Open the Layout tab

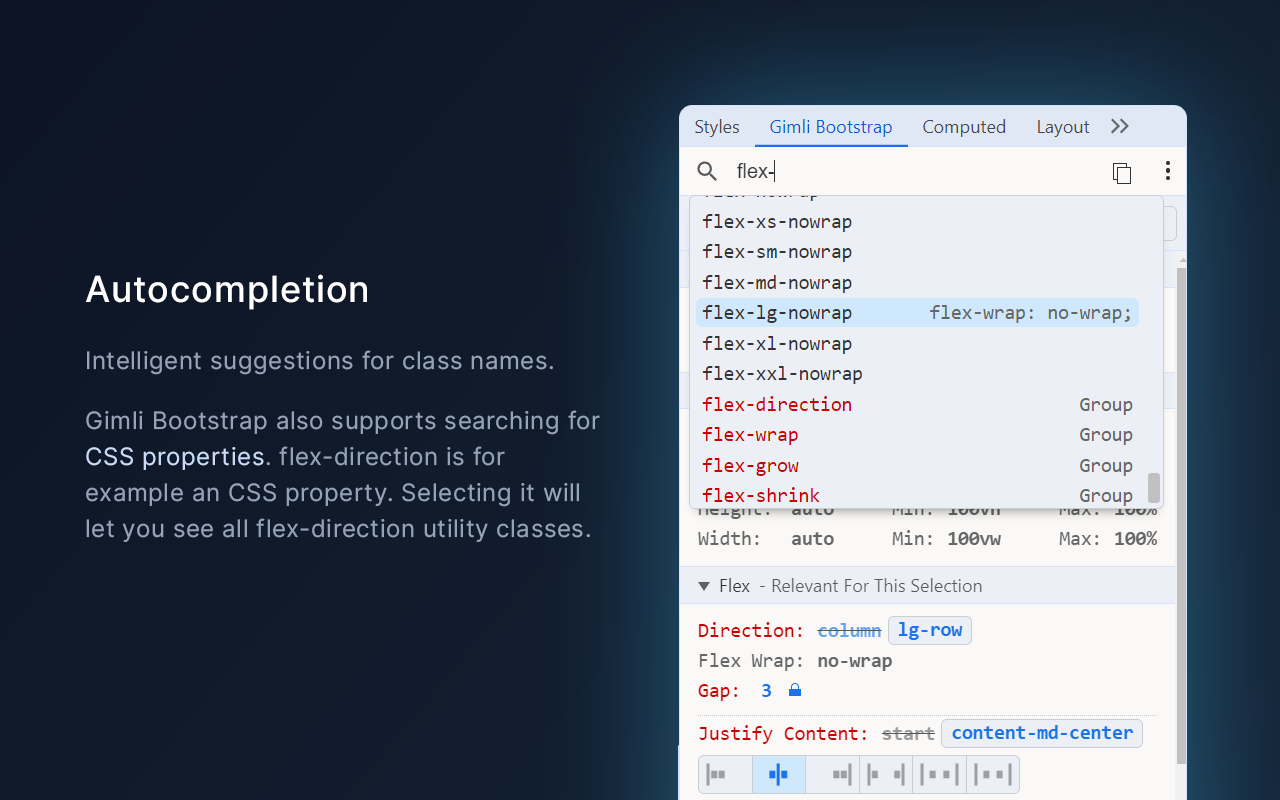[1062, 127]
